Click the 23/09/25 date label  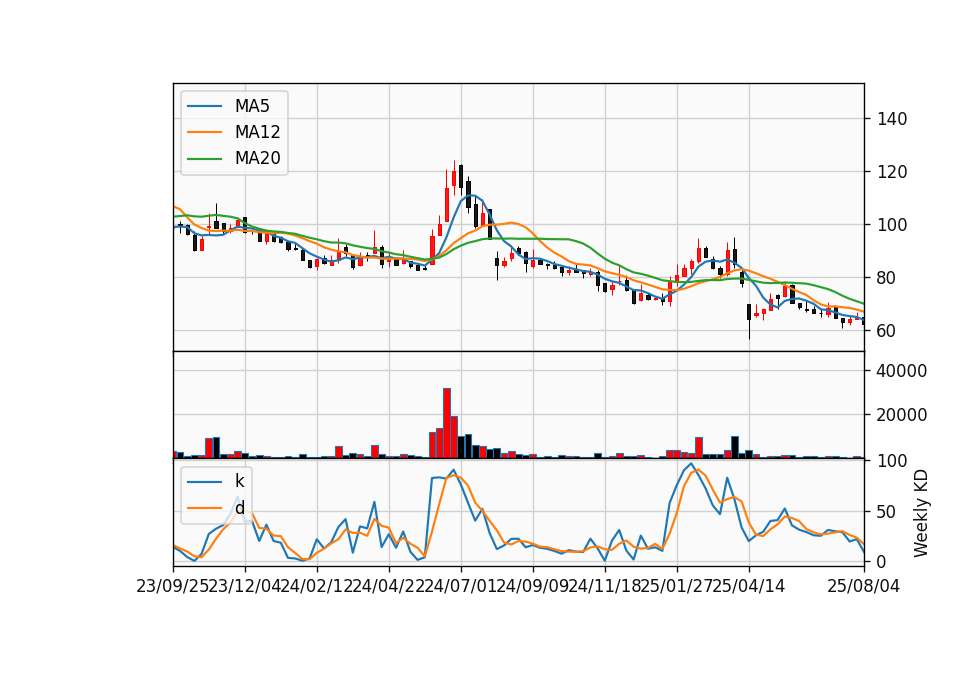coord(172,586)
